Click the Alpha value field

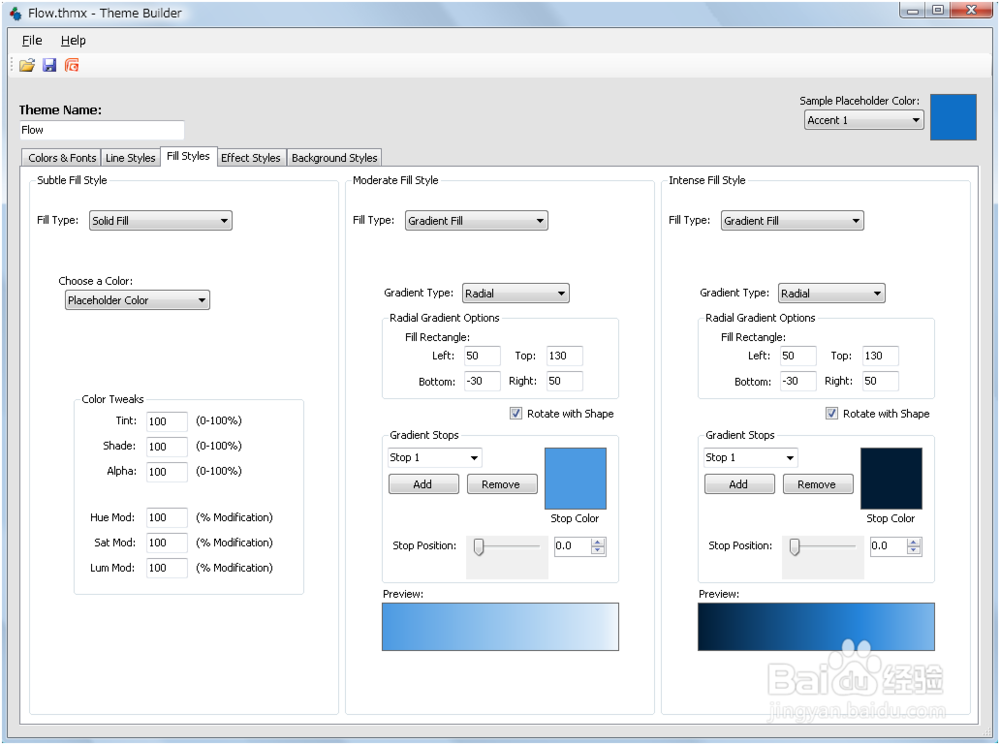pyautogui.click(x=167, y=472)
